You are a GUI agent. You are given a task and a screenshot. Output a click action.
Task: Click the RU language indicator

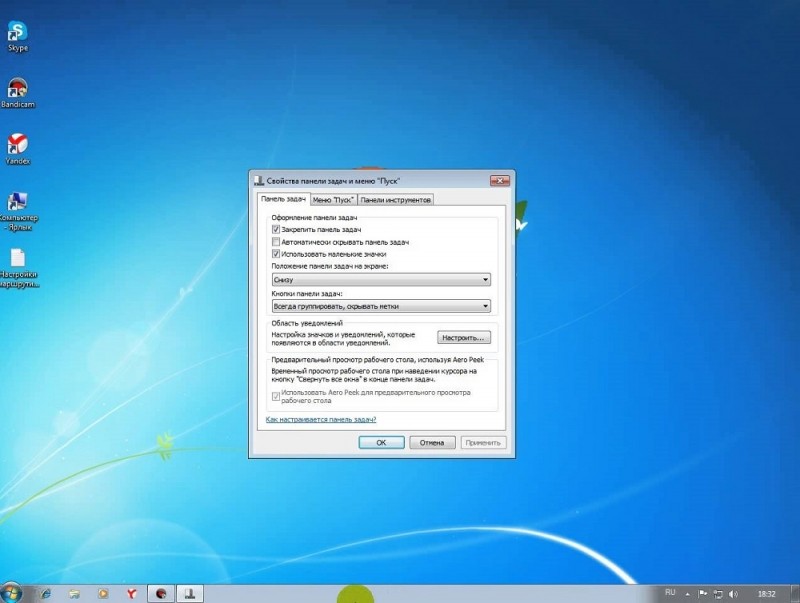670,593
